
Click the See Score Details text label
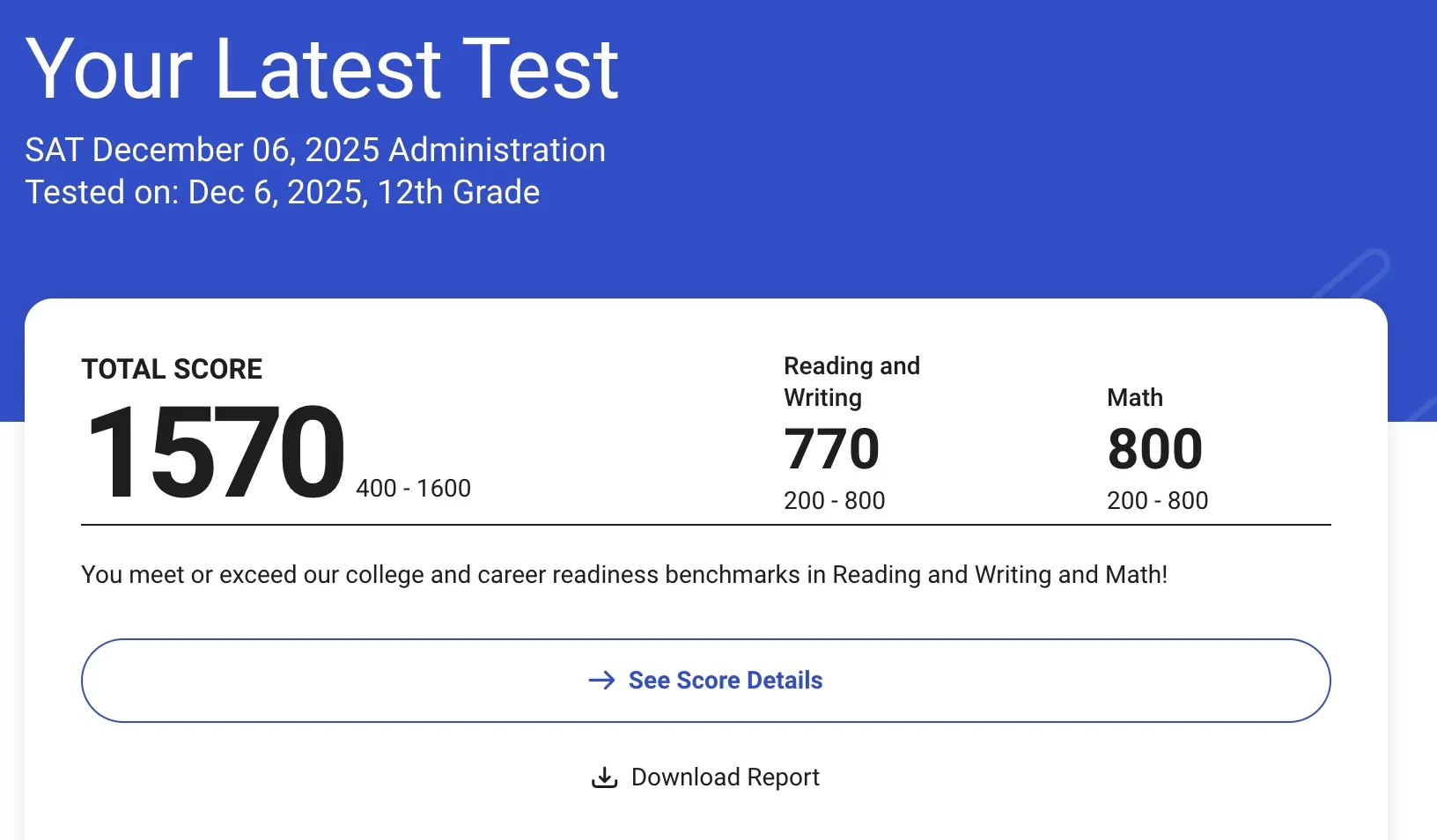pos(726,681)
